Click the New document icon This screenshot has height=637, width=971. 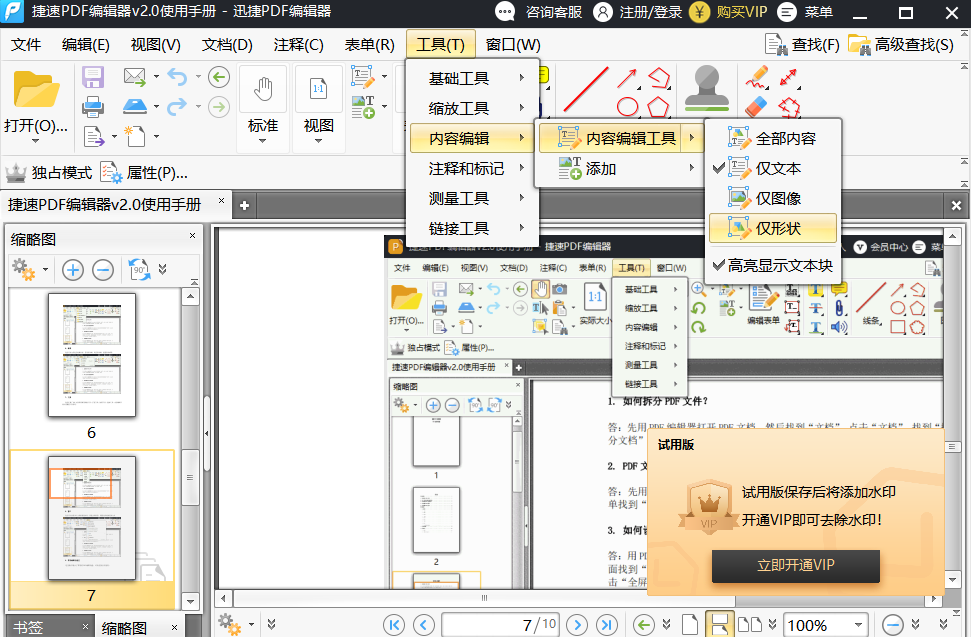pyautogui.click(x=134, y=136)
